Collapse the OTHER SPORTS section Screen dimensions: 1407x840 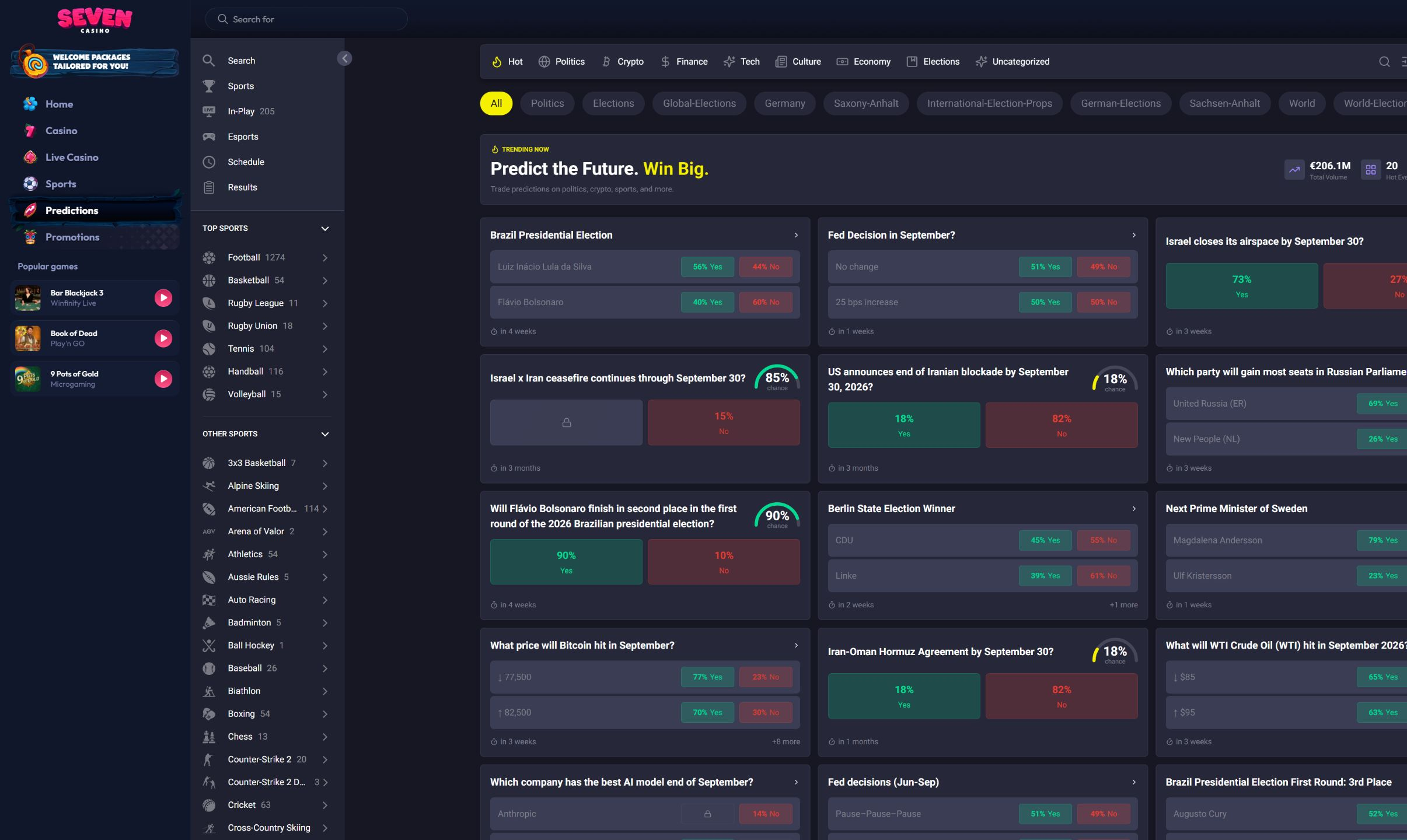[x=325, y=434]
